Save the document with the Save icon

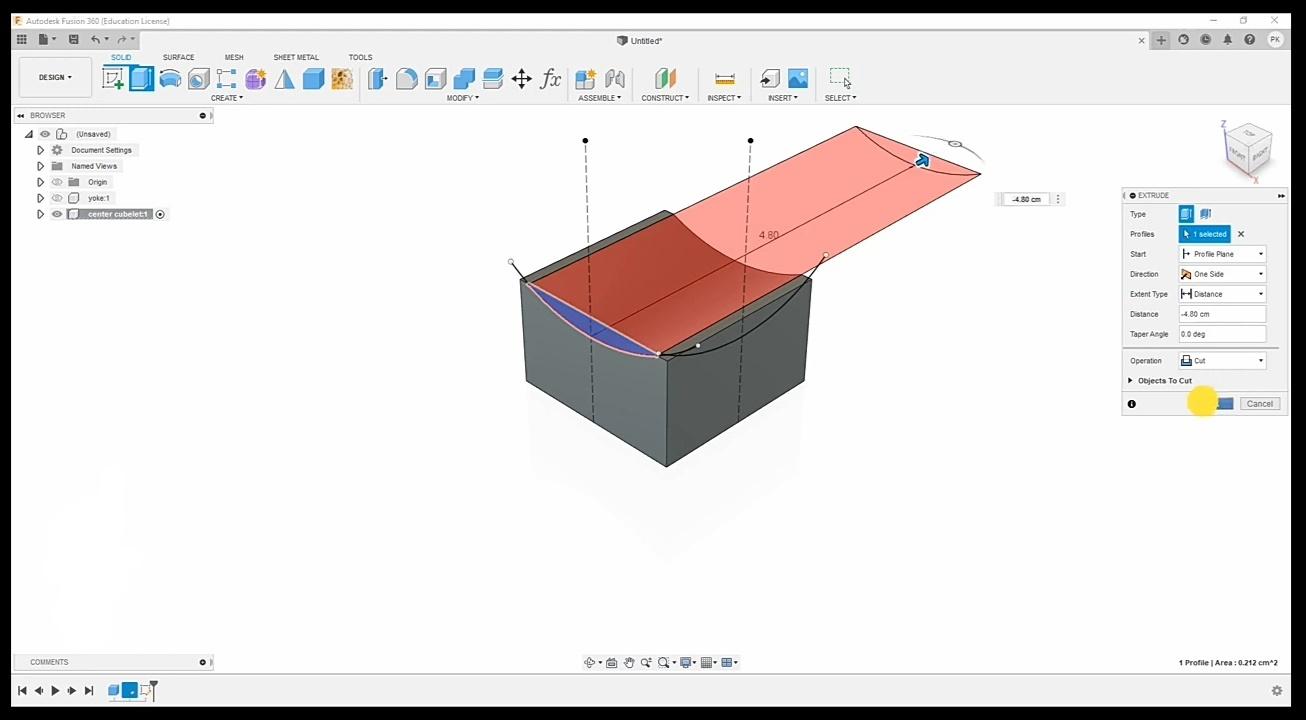[x=73, y=40]
